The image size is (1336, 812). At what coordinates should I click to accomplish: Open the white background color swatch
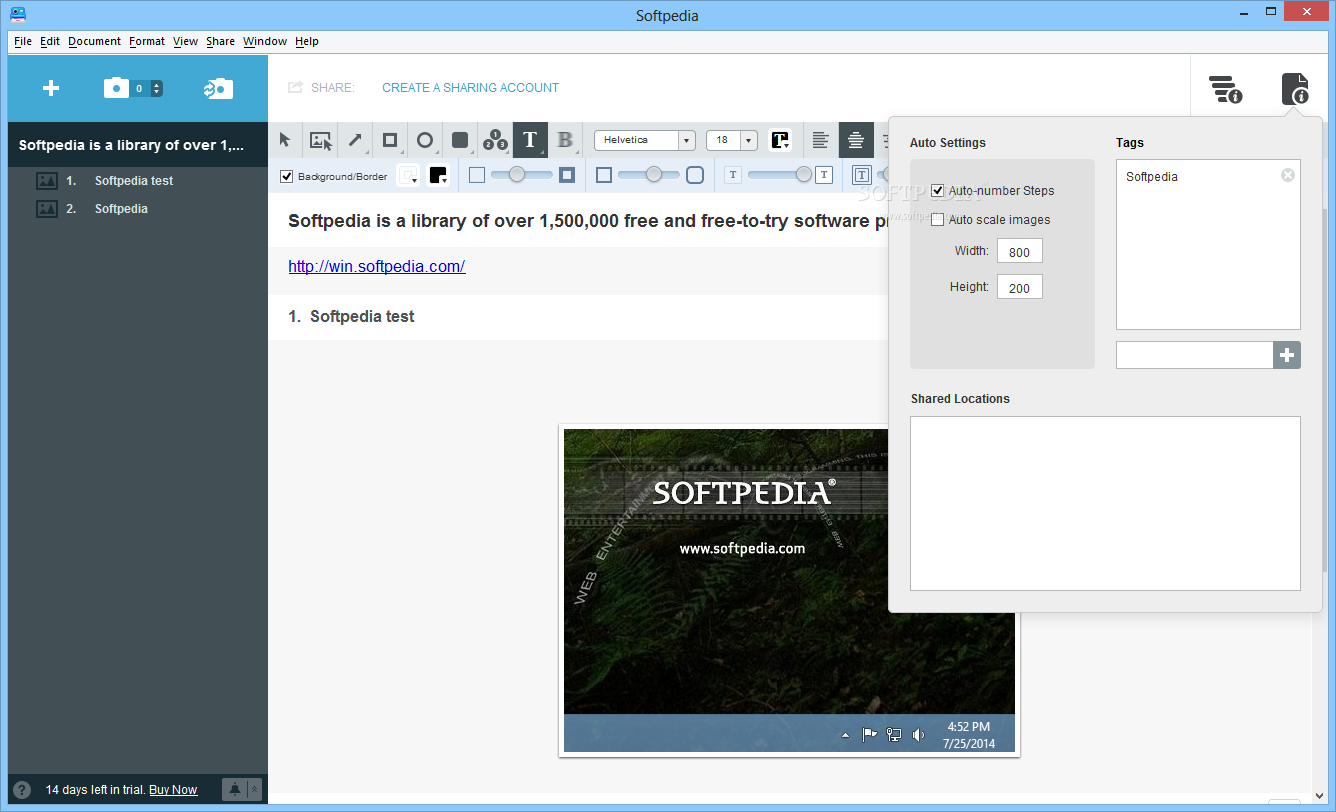[409, 175]
